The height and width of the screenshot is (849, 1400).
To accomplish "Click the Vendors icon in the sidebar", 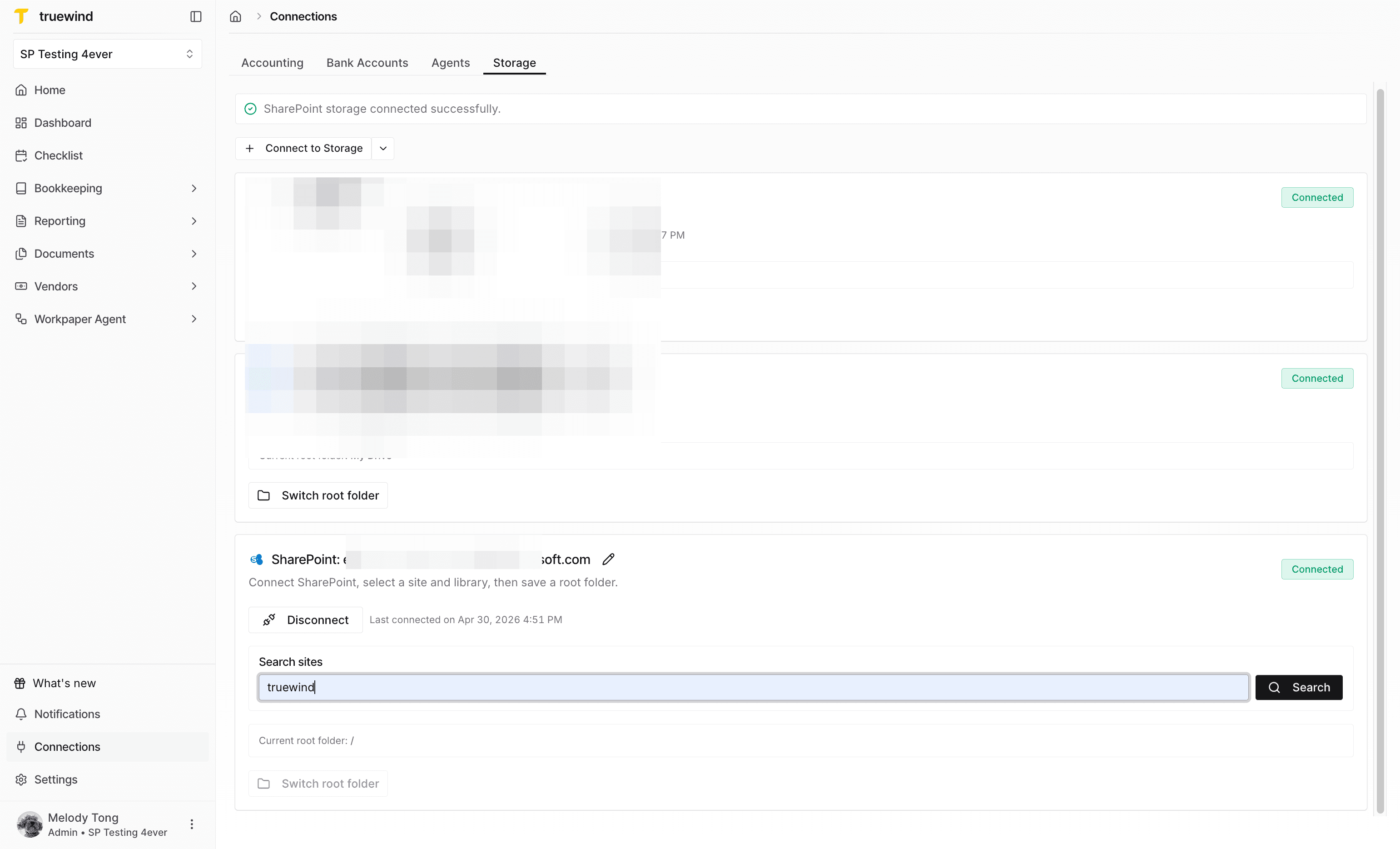I will click(21, 286).
